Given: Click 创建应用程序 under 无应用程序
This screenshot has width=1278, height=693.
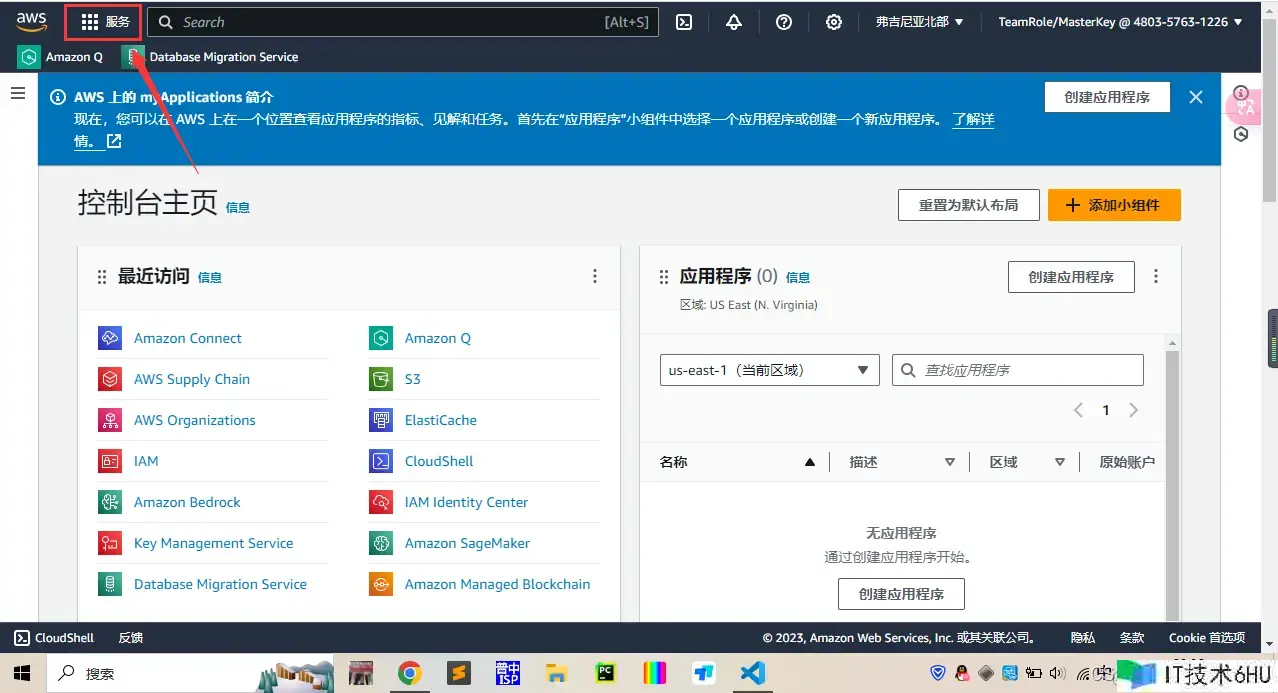Looking at the screenshot, I should click(901, 594).
